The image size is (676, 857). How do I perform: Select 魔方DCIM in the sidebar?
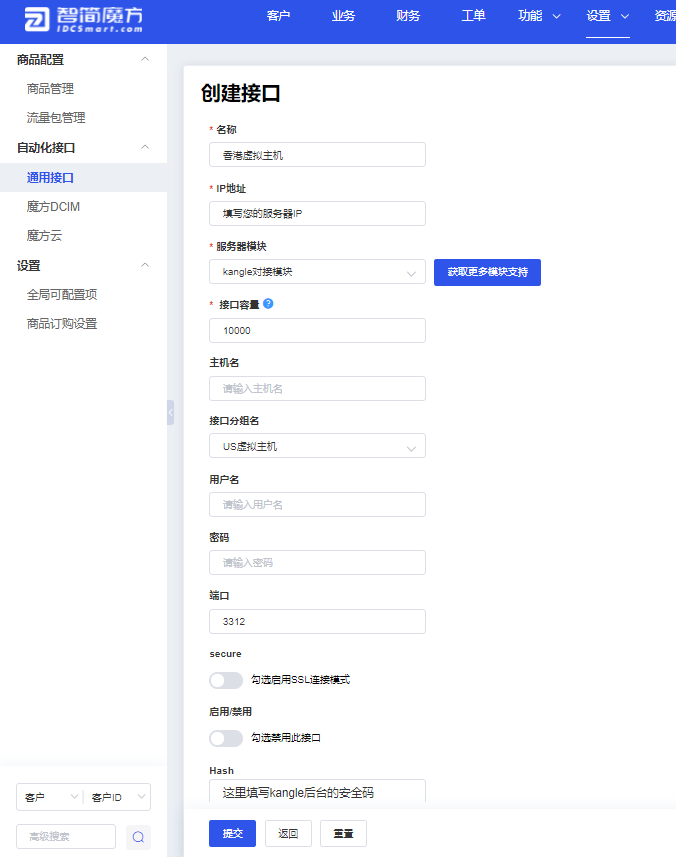[x=53, y=207]
